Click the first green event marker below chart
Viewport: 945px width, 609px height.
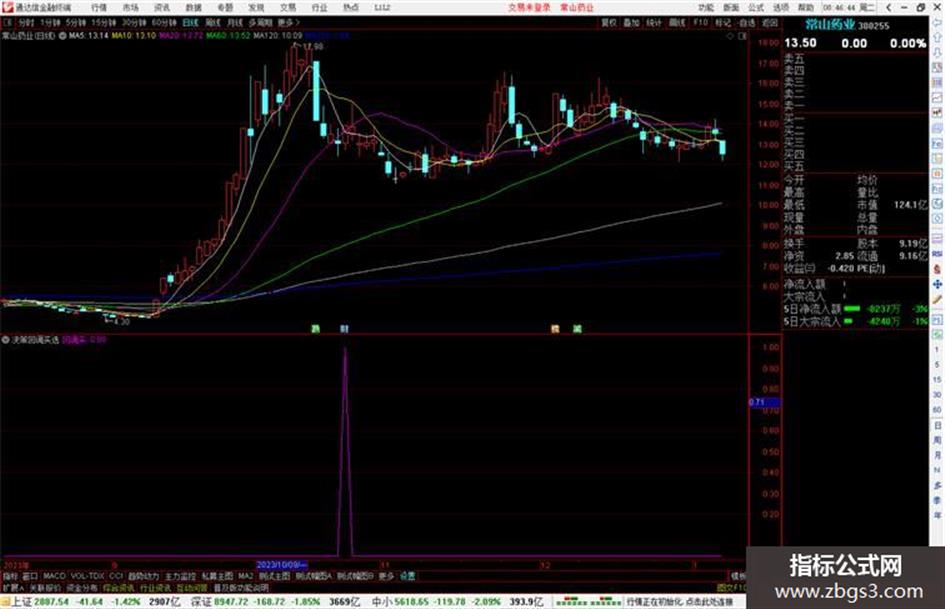315,329
